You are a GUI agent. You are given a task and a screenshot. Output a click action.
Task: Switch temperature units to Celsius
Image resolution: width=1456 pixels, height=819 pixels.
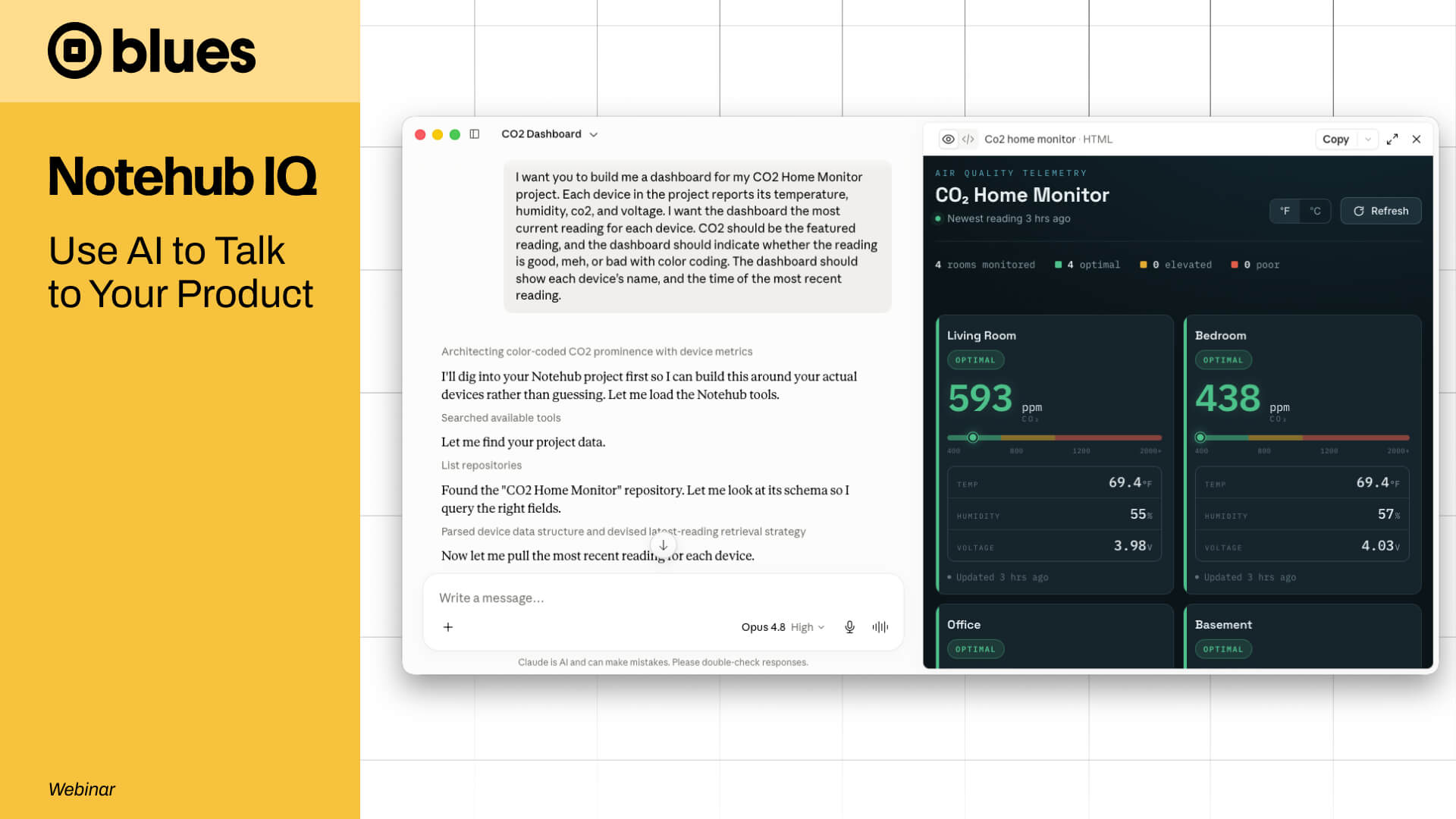[1316, 211]
